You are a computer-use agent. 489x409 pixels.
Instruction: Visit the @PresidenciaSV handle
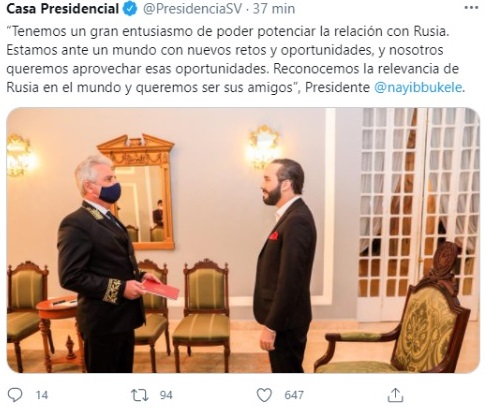192,9
